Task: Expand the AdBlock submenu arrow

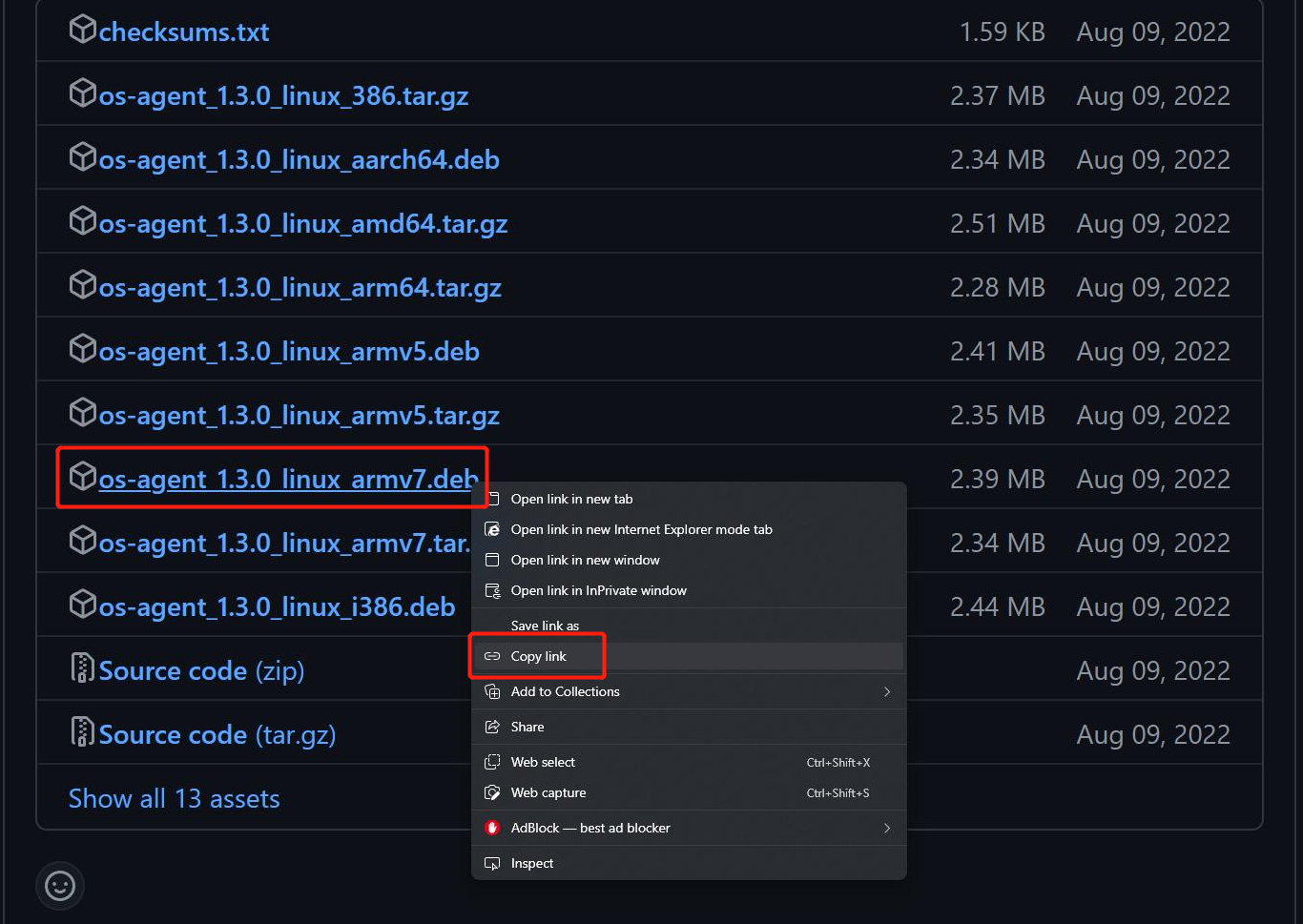Action: click(887, 828)
